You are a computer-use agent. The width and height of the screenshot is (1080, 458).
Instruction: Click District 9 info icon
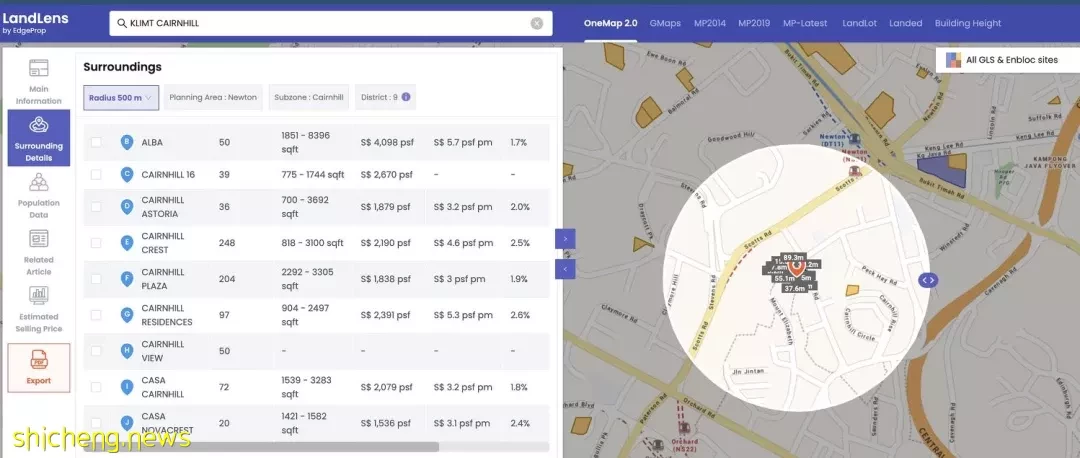tap(406, 97)
